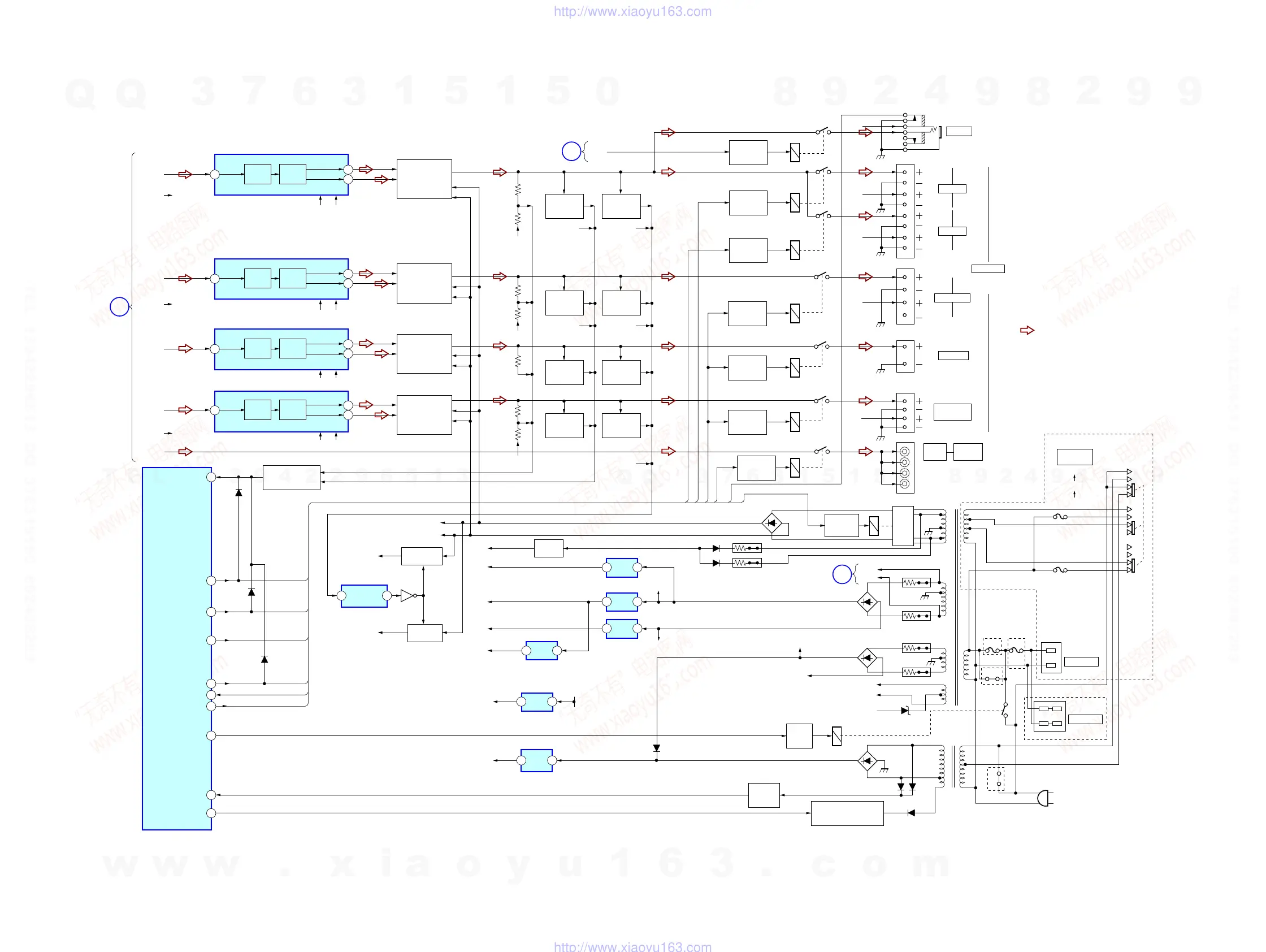Screen dimensions: 1266x952
Task: Toggle the vertical mains power switch
Action: pyautogui.click(x=1005, y=710)
